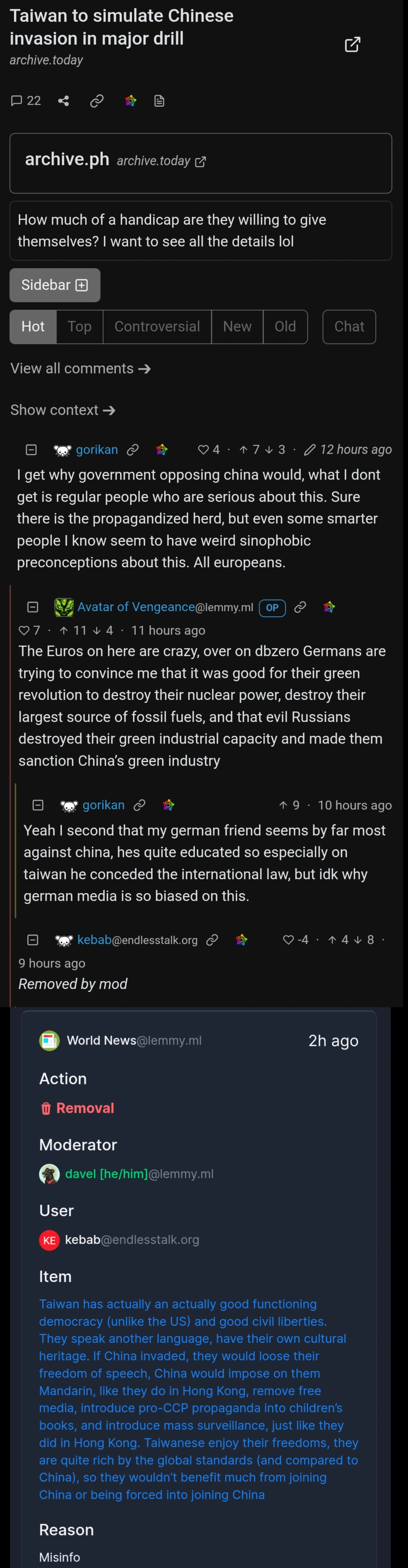Viewport: 408px width, 1568px height.
Task: Collapse Avatar of Vengeance's comment
Action: click(33, 607)
